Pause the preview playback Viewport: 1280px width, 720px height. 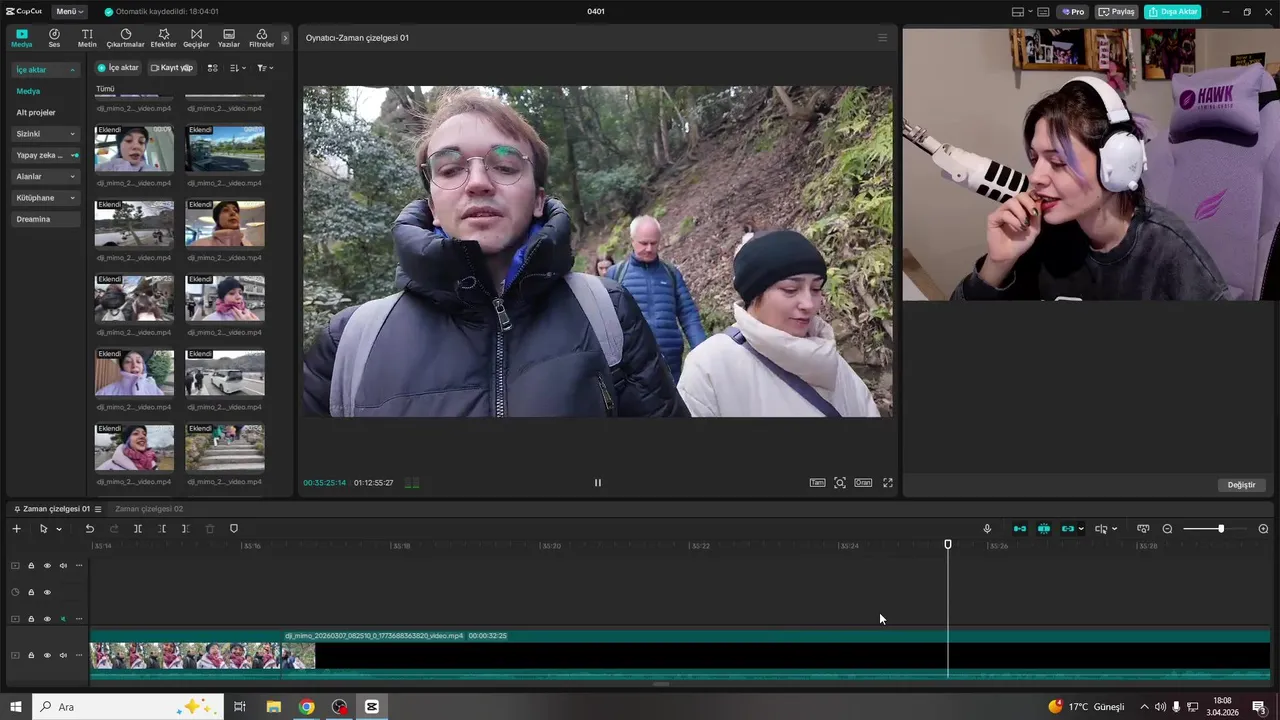coord(598,483)
